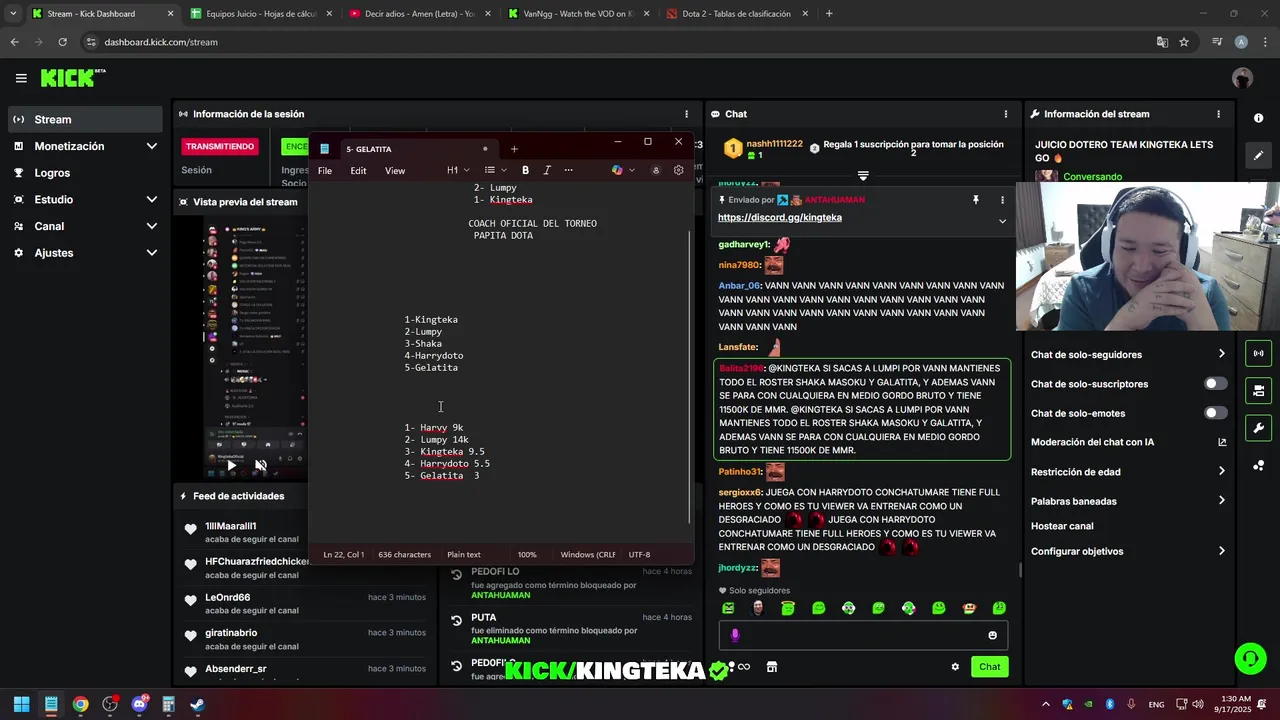Expand Ajustes sidebar section

point(151,253)
